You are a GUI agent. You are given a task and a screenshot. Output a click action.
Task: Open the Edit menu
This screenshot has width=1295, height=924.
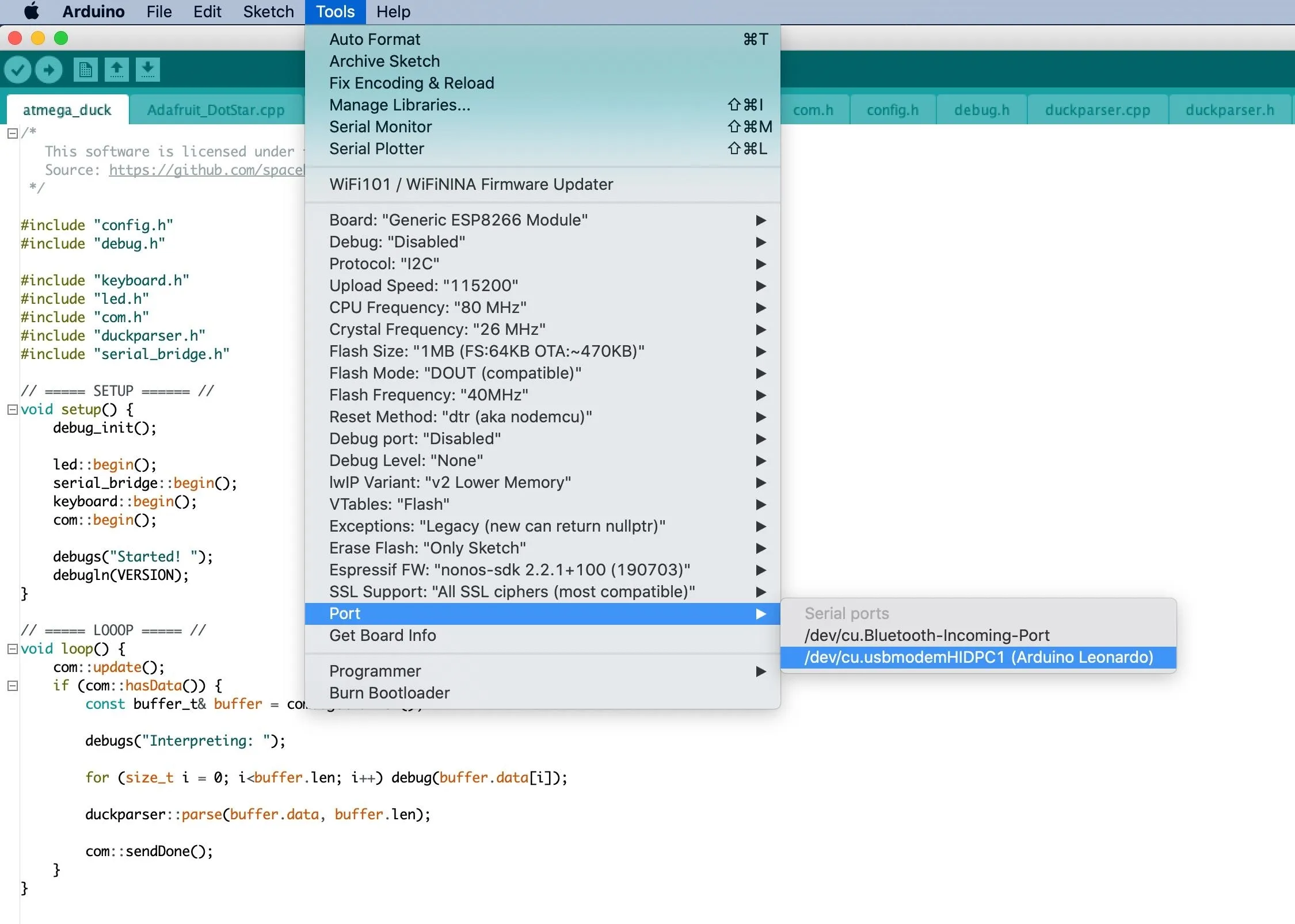pos(207,12)
